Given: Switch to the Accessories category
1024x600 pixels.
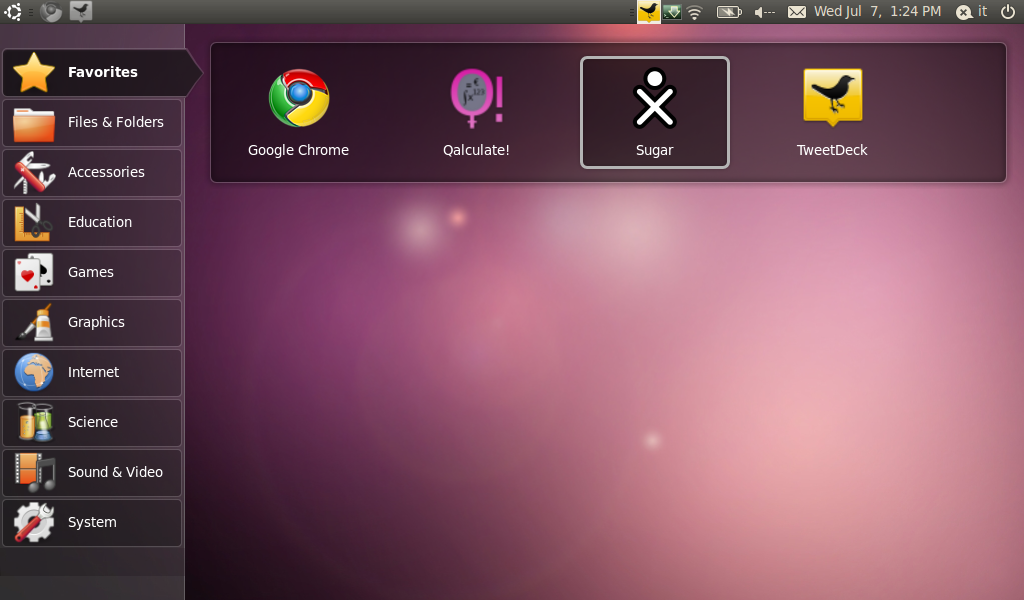Looking at the screenshot, I should pyautogui.click(x=92, y=172).
